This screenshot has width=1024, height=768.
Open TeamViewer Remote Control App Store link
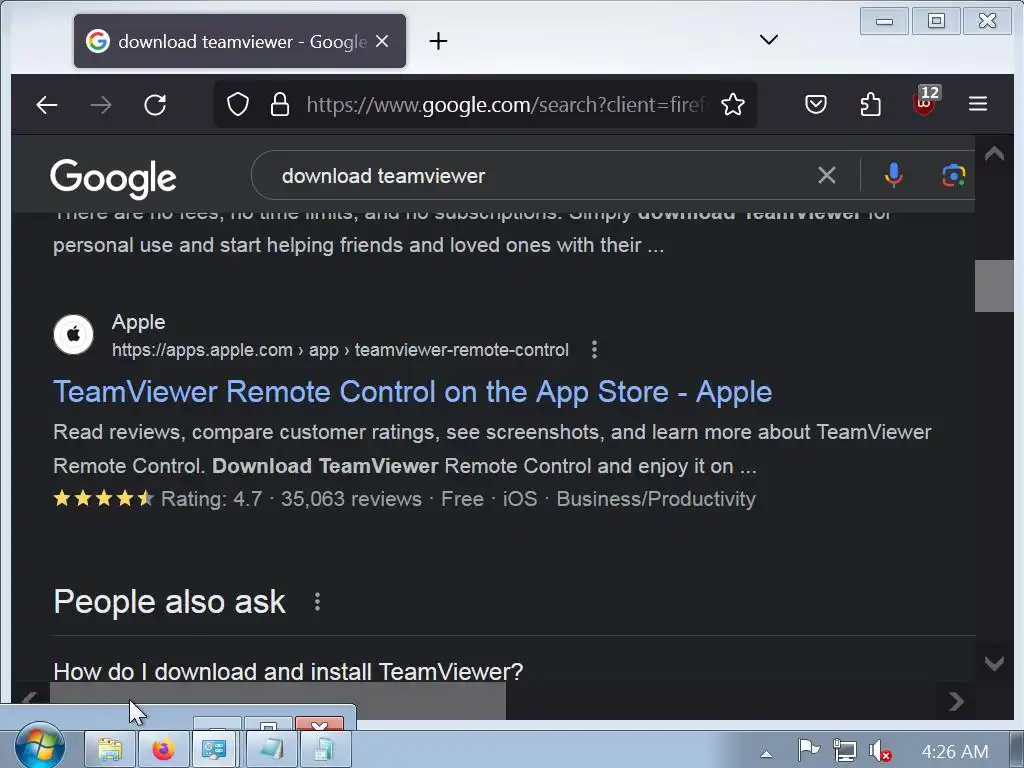pyautogui.click(x=412, y=392)
